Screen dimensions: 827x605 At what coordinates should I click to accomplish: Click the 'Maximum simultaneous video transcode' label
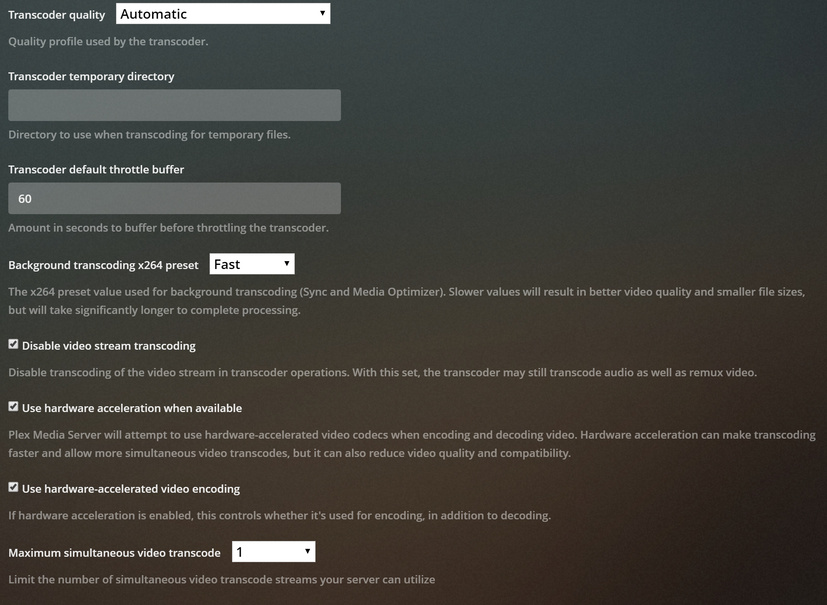click(114, 553)
